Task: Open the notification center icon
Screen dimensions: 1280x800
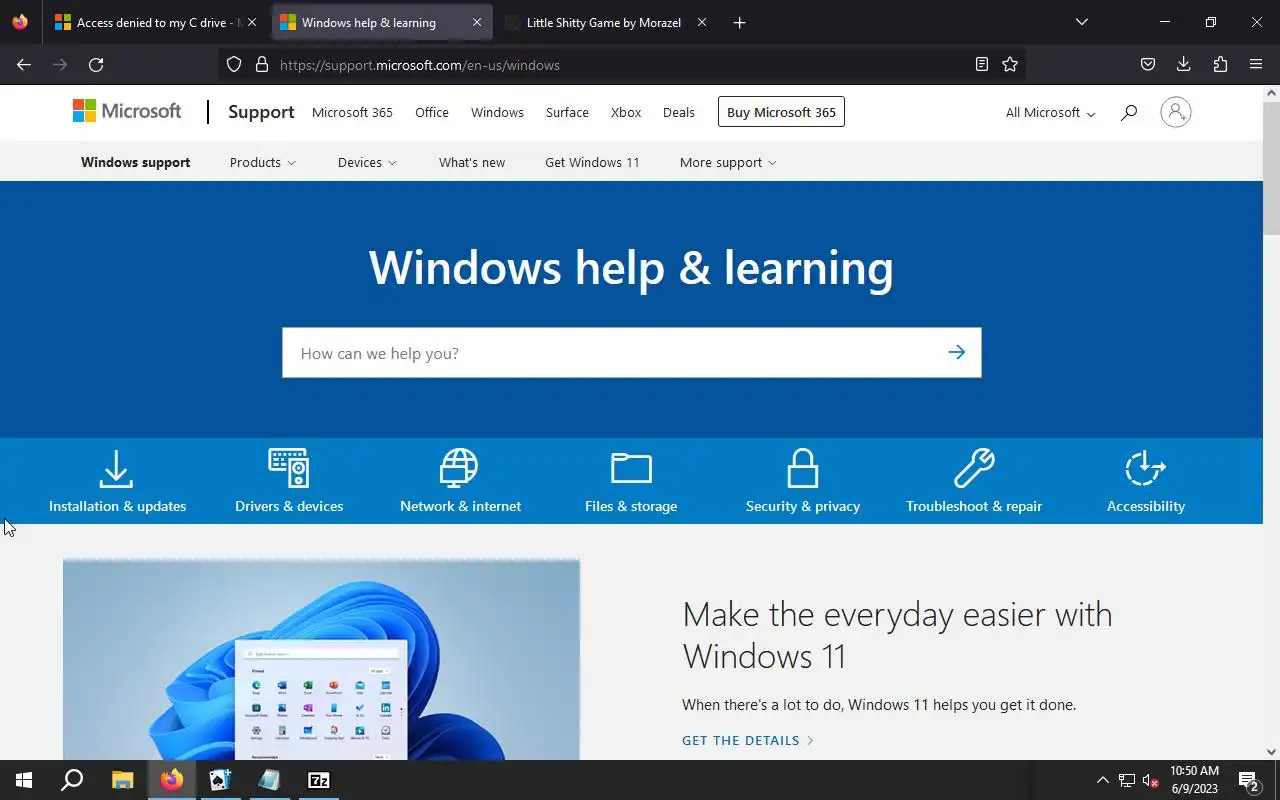Action: pyautogui.click(x=1248, y=780)
